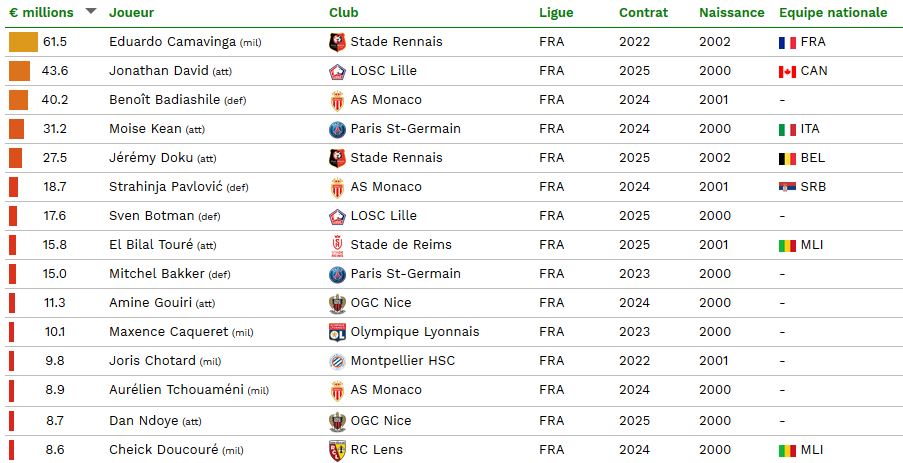Toggle sort arrow next to € millions
Image resolution: width=903 pixels, height=463 pixels.
[91, 11]
